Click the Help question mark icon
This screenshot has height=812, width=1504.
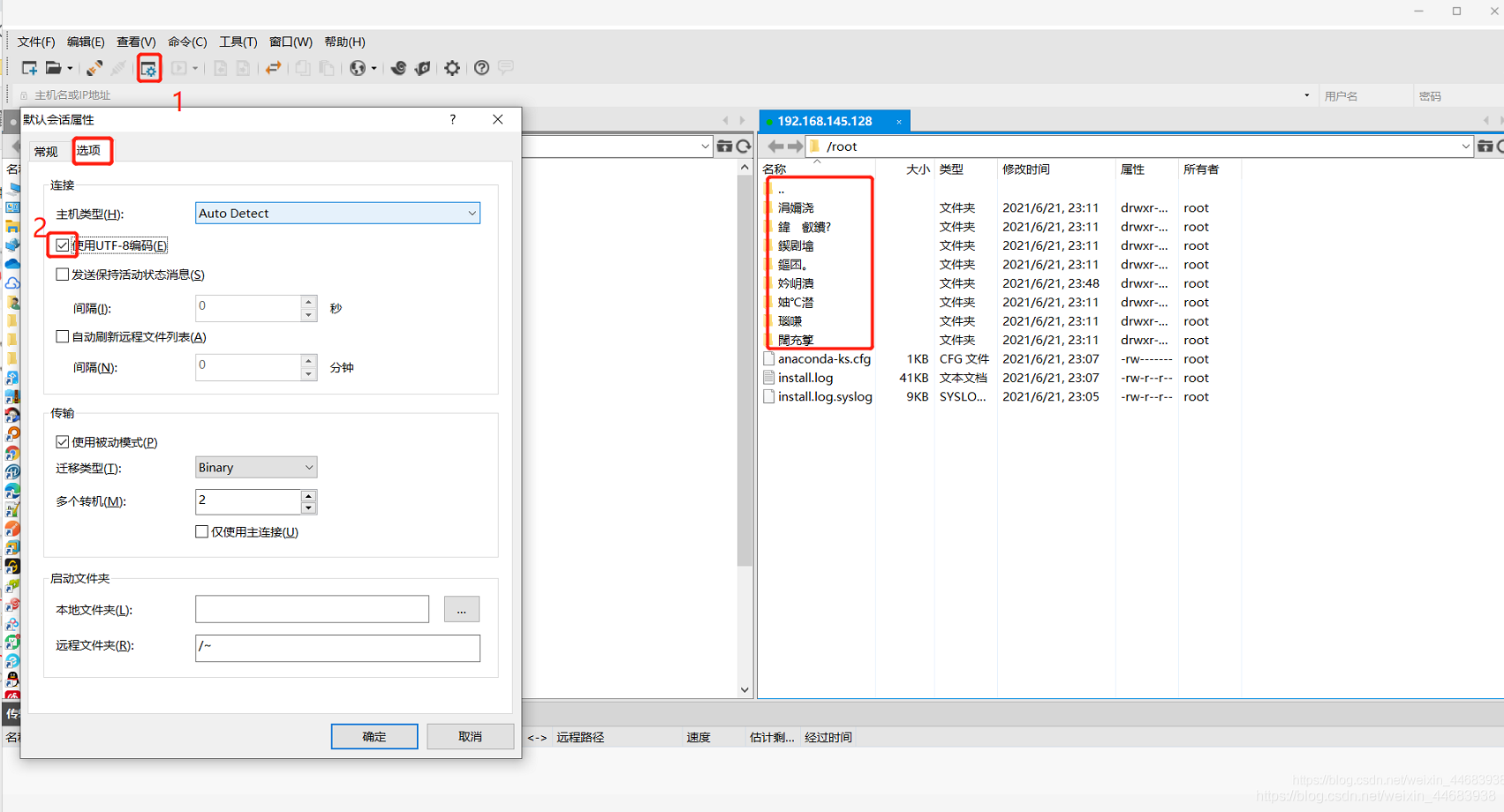[x=481, y=68]
